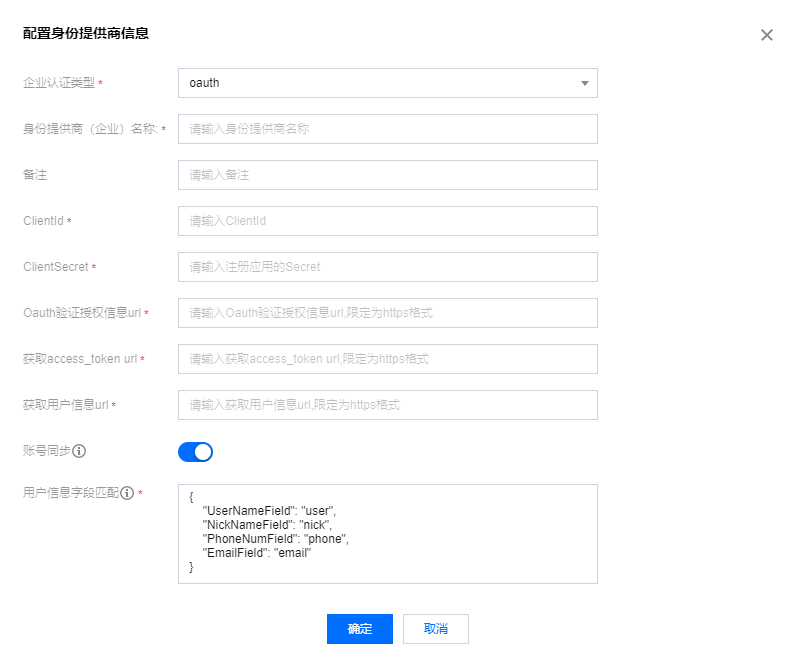
Task: Click inside the user field mapping JSON textarea
Action: [387, 533]
